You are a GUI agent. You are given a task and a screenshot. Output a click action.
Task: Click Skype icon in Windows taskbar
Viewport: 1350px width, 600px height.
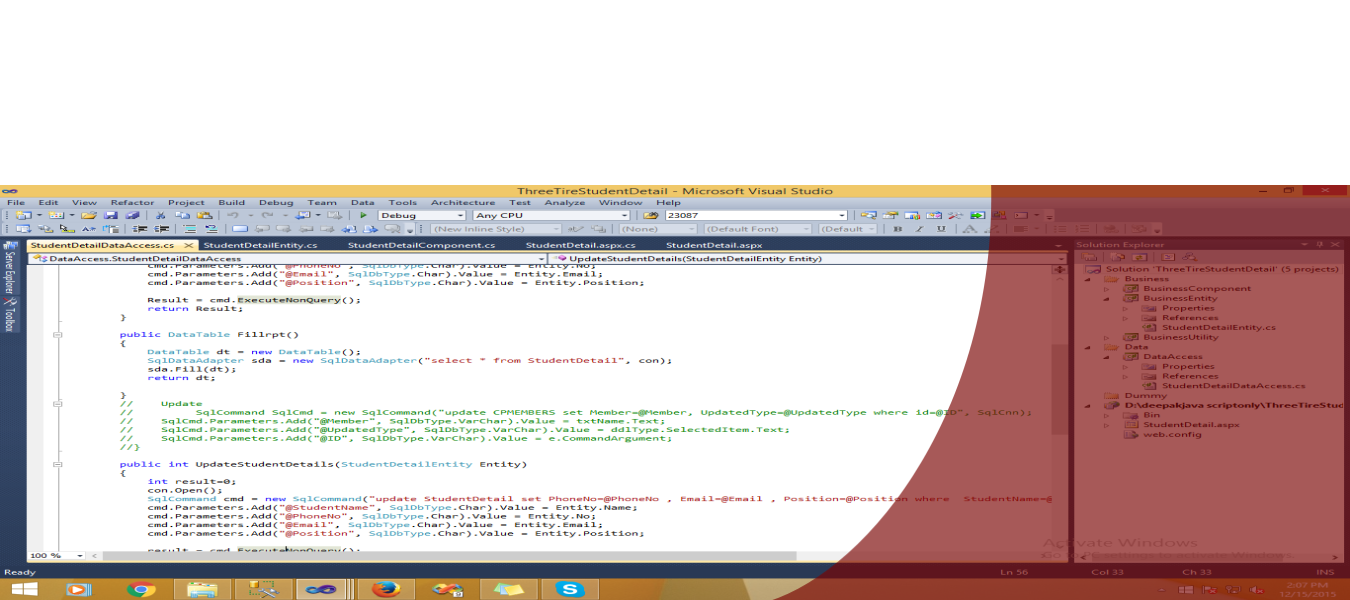coord(572,589)
